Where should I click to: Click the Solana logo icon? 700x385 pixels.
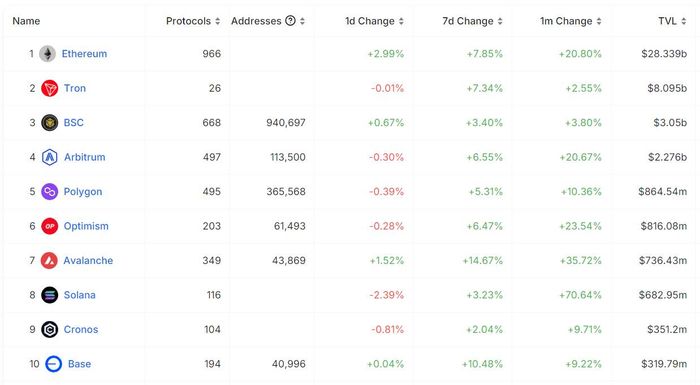(x=50, y=295)
